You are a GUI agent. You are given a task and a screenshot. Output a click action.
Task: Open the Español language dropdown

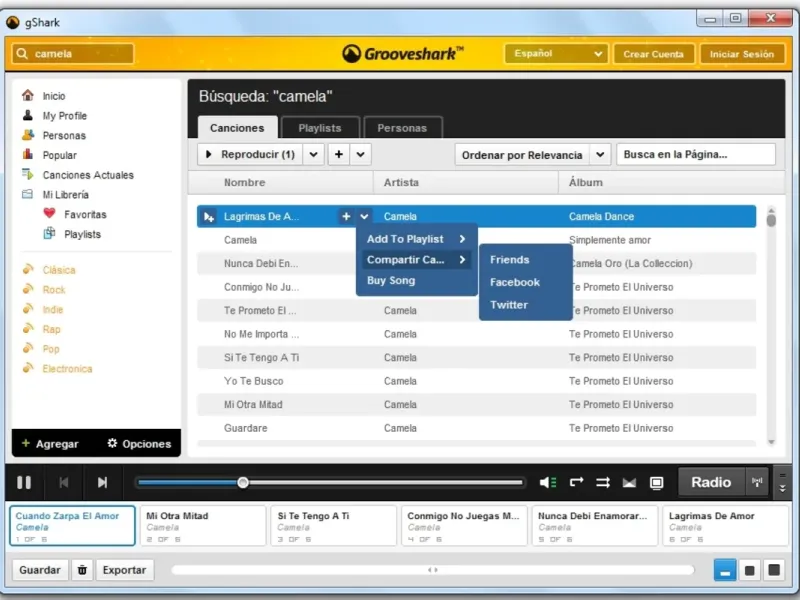pyautogui.click(x=556, y=54)
